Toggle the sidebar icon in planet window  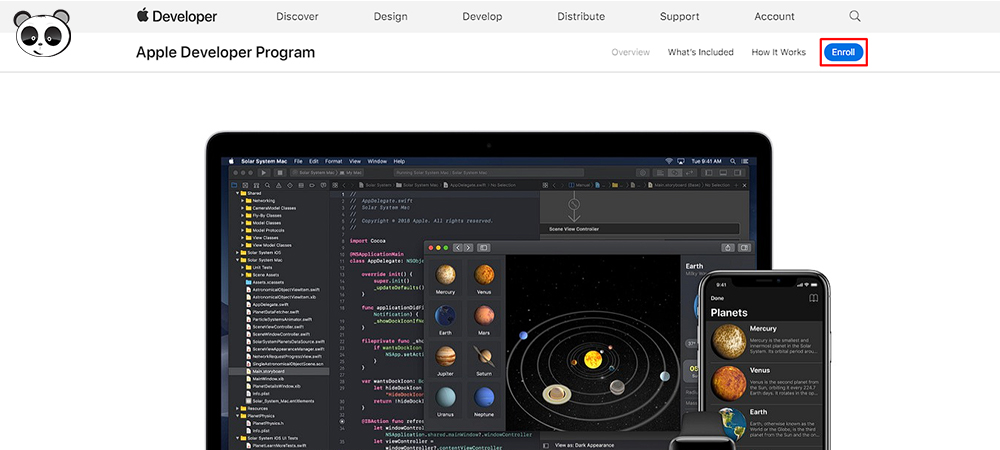(x=483, y=247)
